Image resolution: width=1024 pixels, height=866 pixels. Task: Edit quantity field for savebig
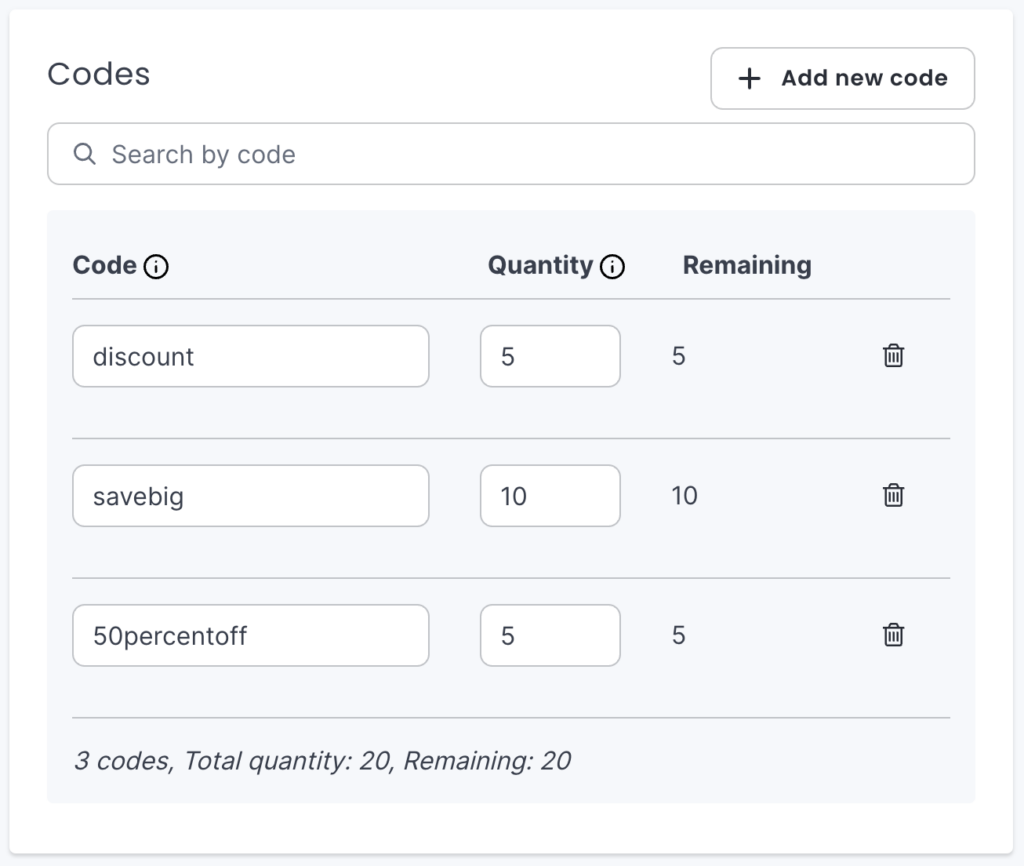(550, 496)
